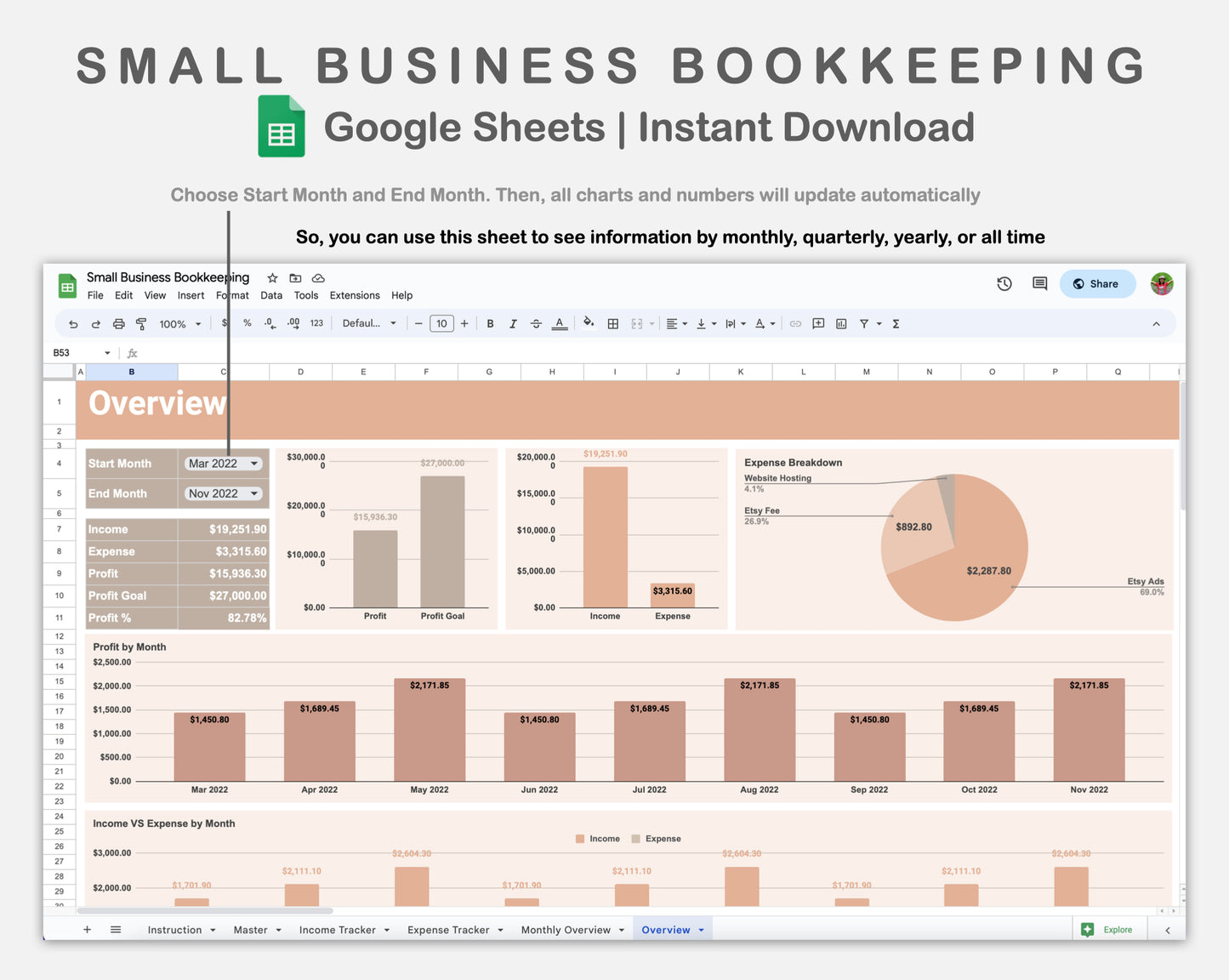Expand the zoom level dropdown showing 100%
Viewport: 1229px width, 980px height.
pyautogui.click(x=179, y=323)
